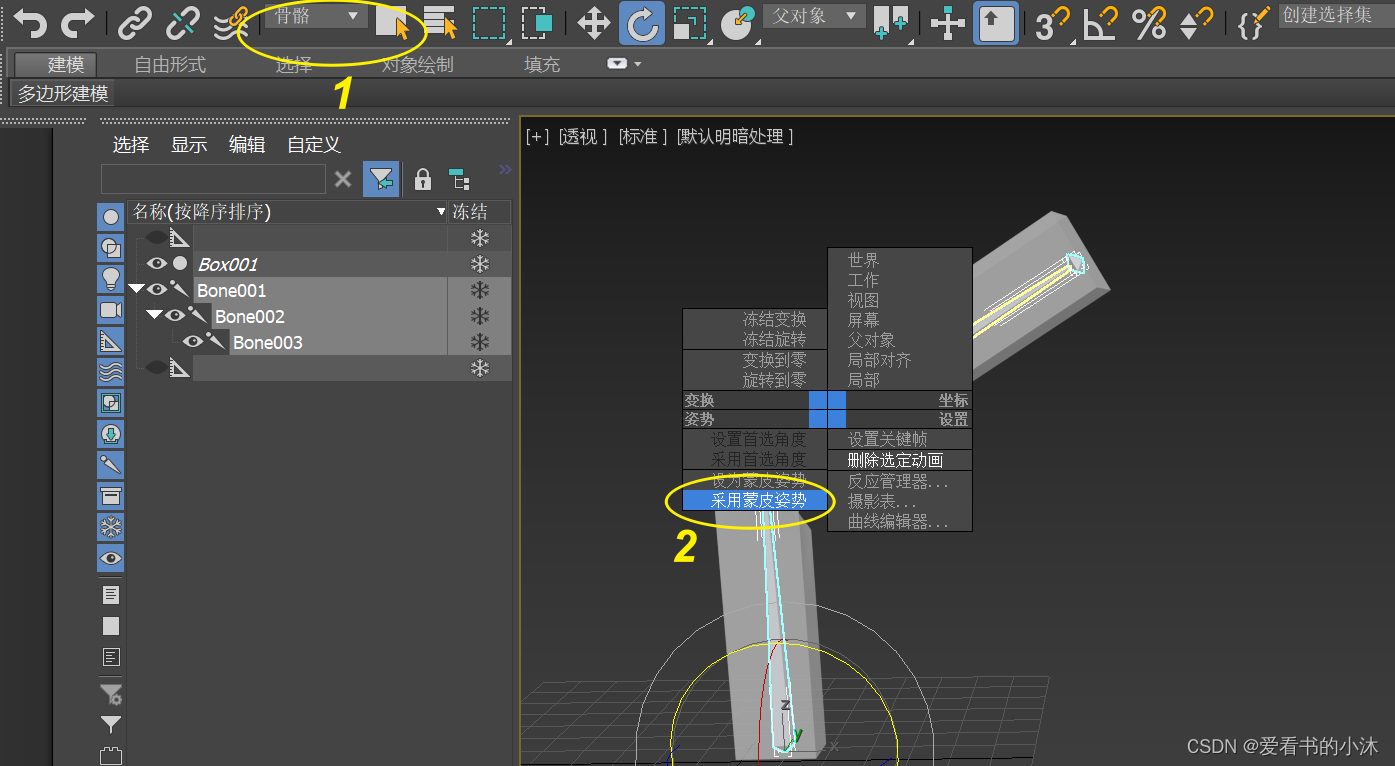1395x766 pixels.
Task: Choose rectangular selection region tool
Action: (489, 23)
